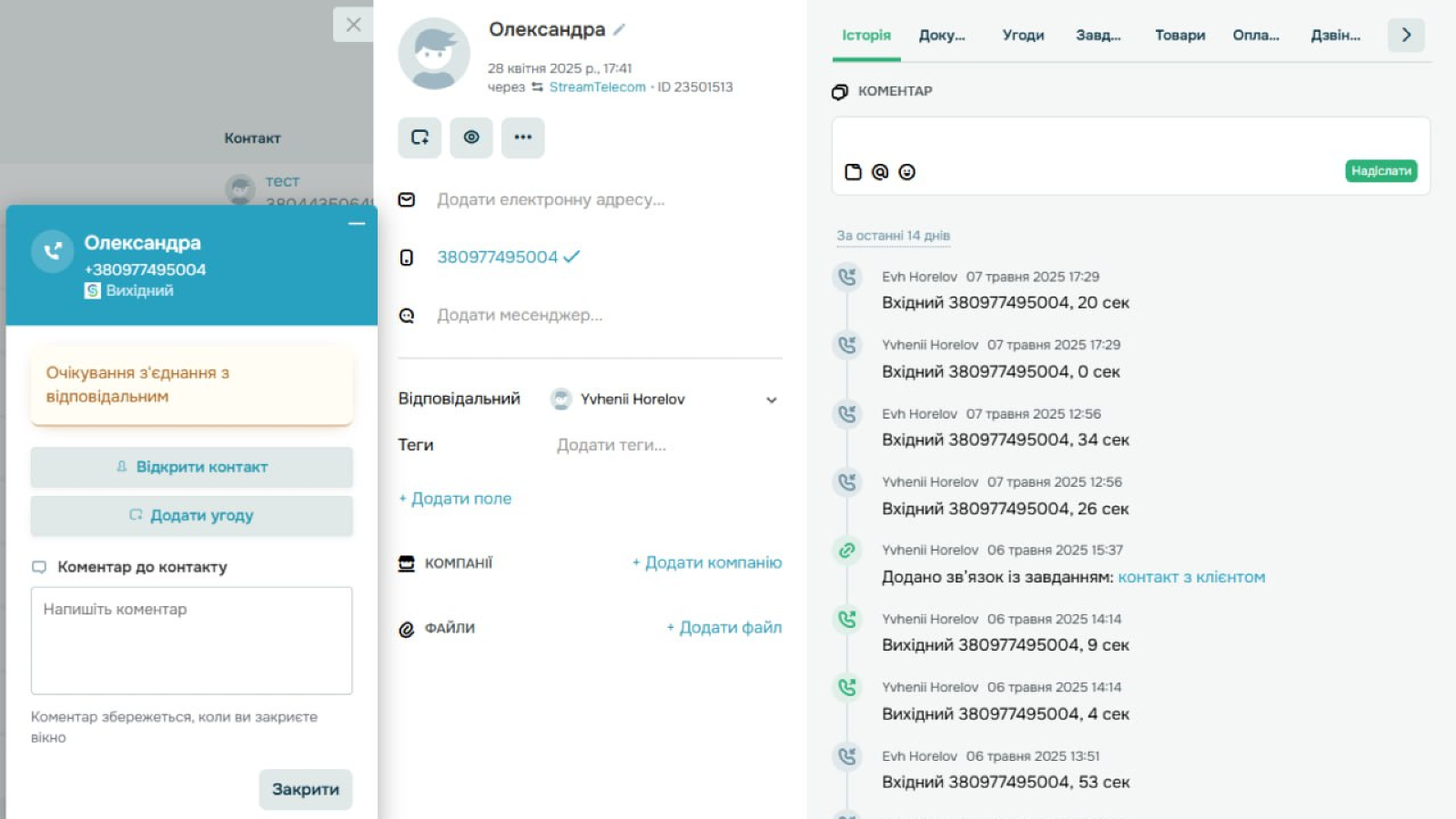The width and height of the screenshot is (1456, 819).
Task: Expand the Відповідальний dropdown
Action: pyautogui.click(x=771, y=399)
